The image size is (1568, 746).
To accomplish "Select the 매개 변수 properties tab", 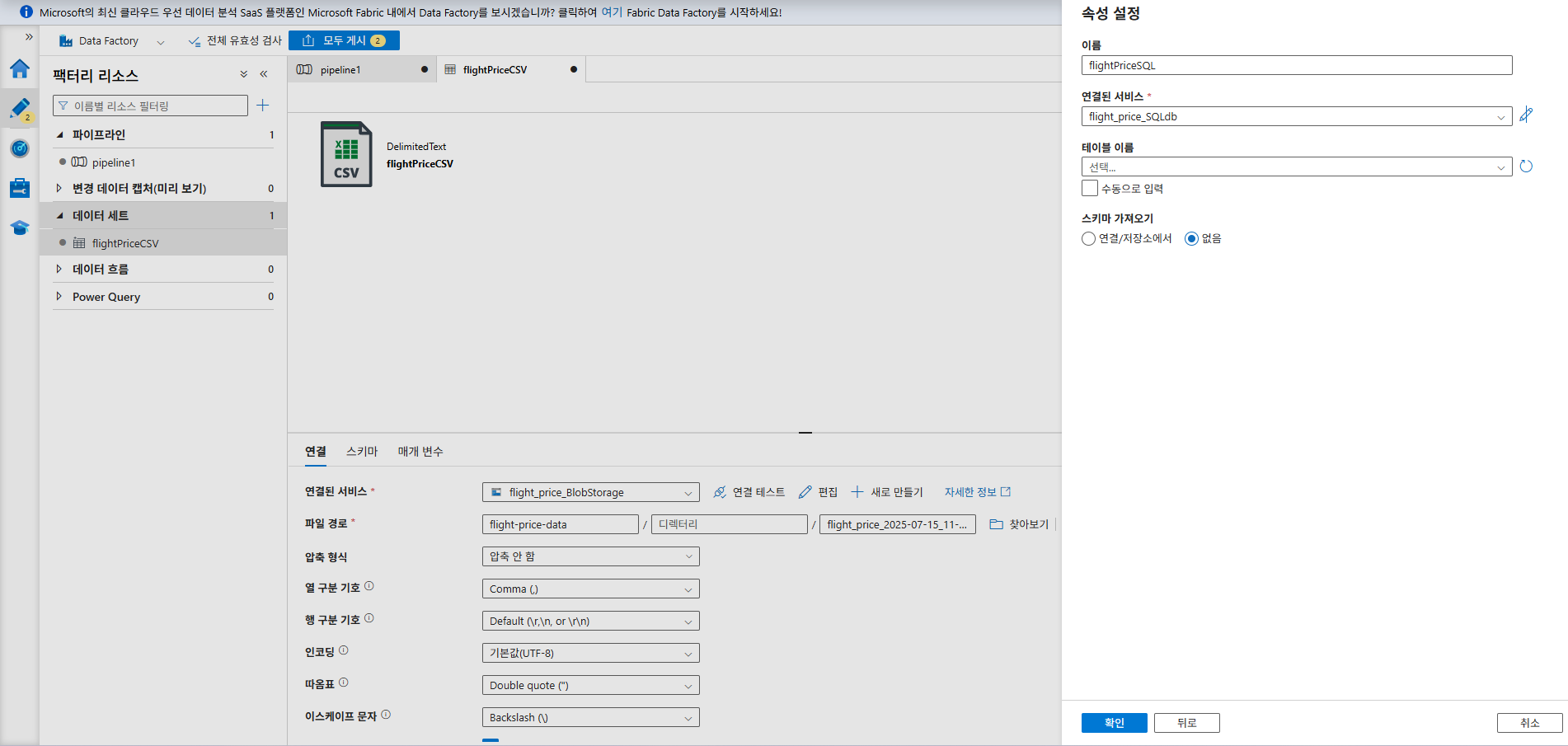I will coord(420,452).
